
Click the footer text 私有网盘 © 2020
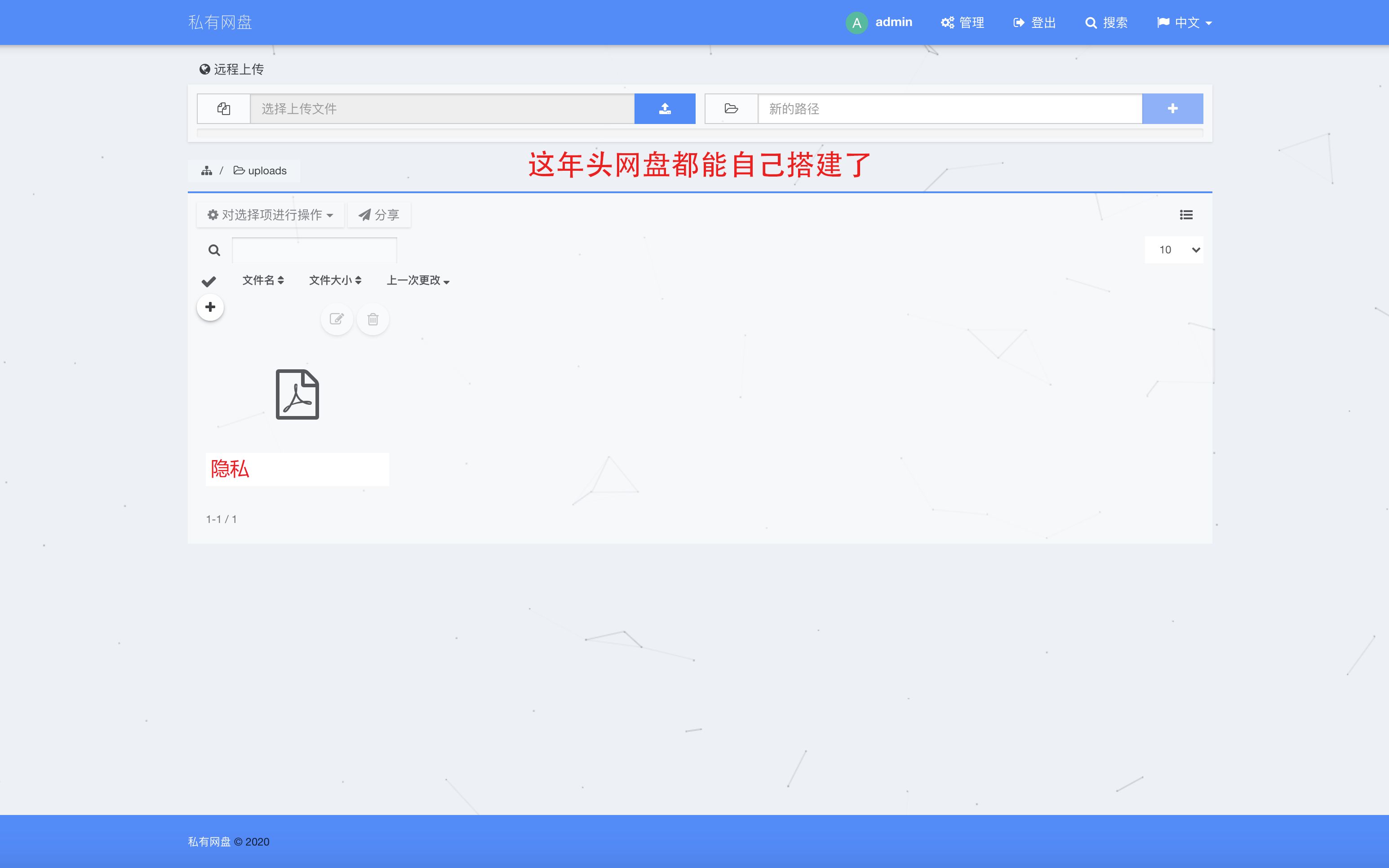click(229, 841)
